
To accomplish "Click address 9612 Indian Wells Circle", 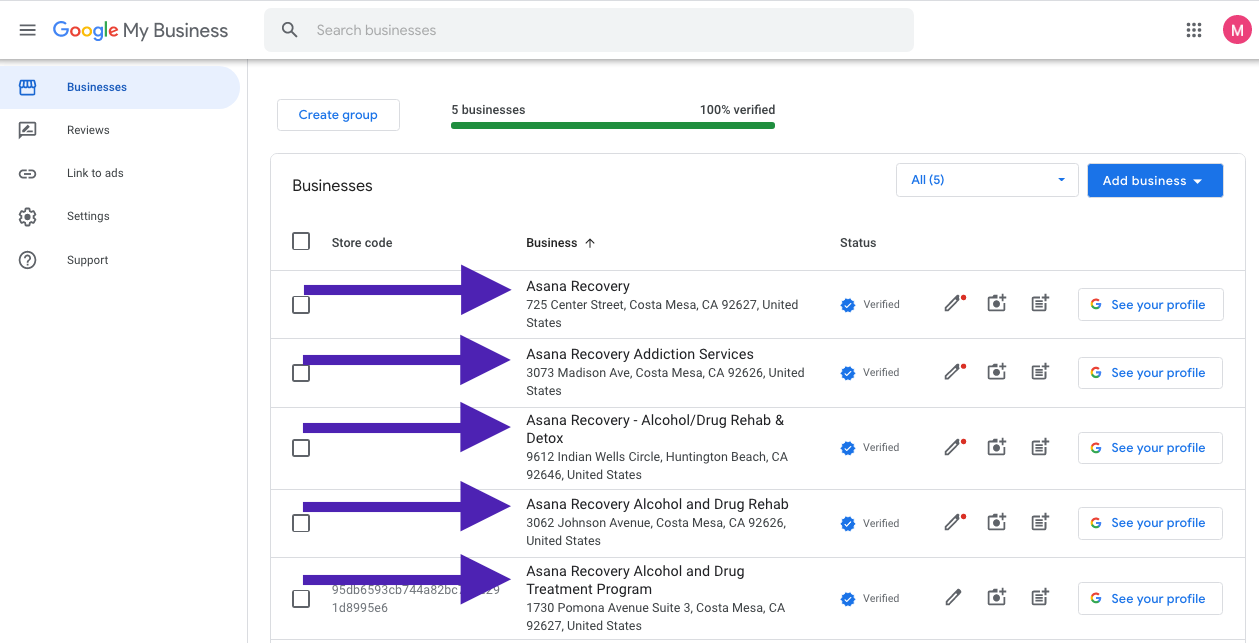I will coord(657,466).
